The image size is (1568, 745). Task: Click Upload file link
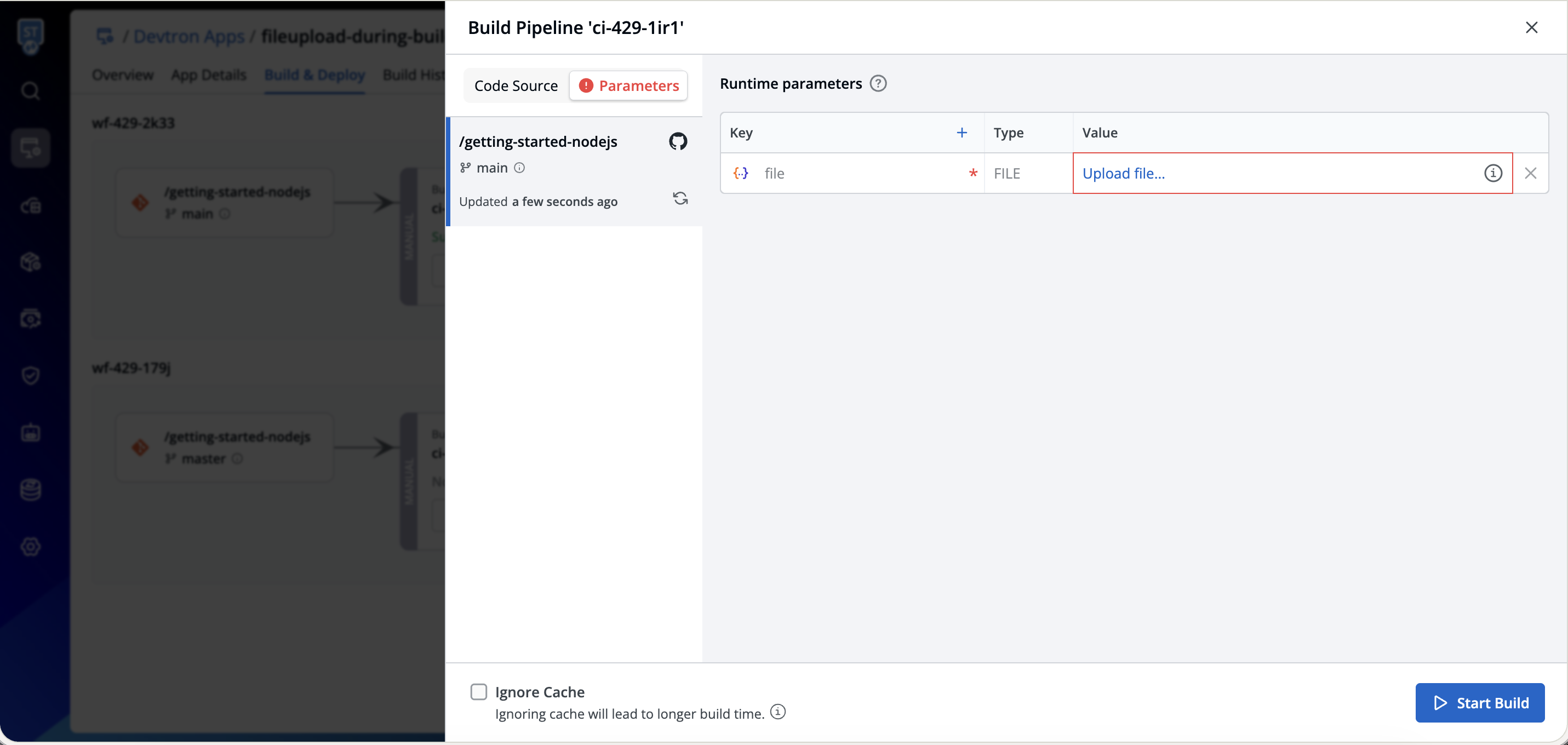click(x=1124, y=174)
